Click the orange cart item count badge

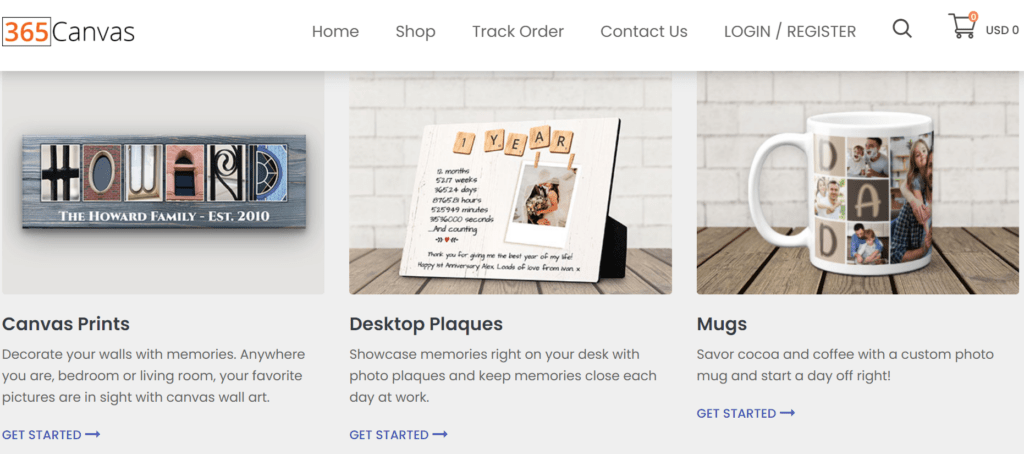pos(973,16)
